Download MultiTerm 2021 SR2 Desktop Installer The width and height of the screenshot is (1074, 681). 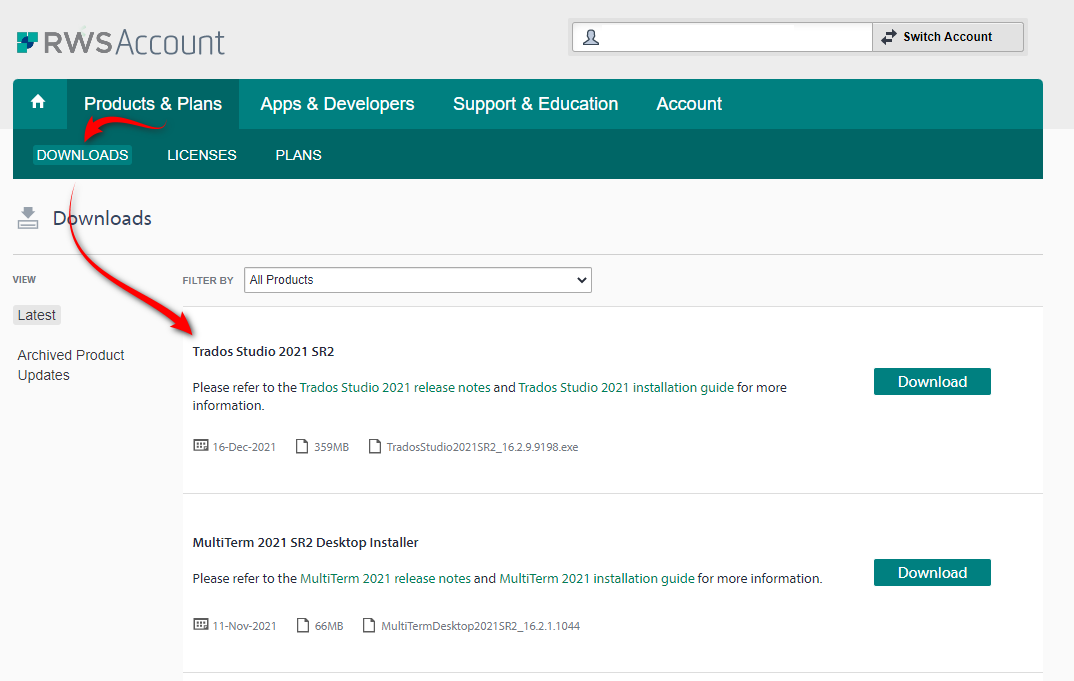tap(932, 573)
